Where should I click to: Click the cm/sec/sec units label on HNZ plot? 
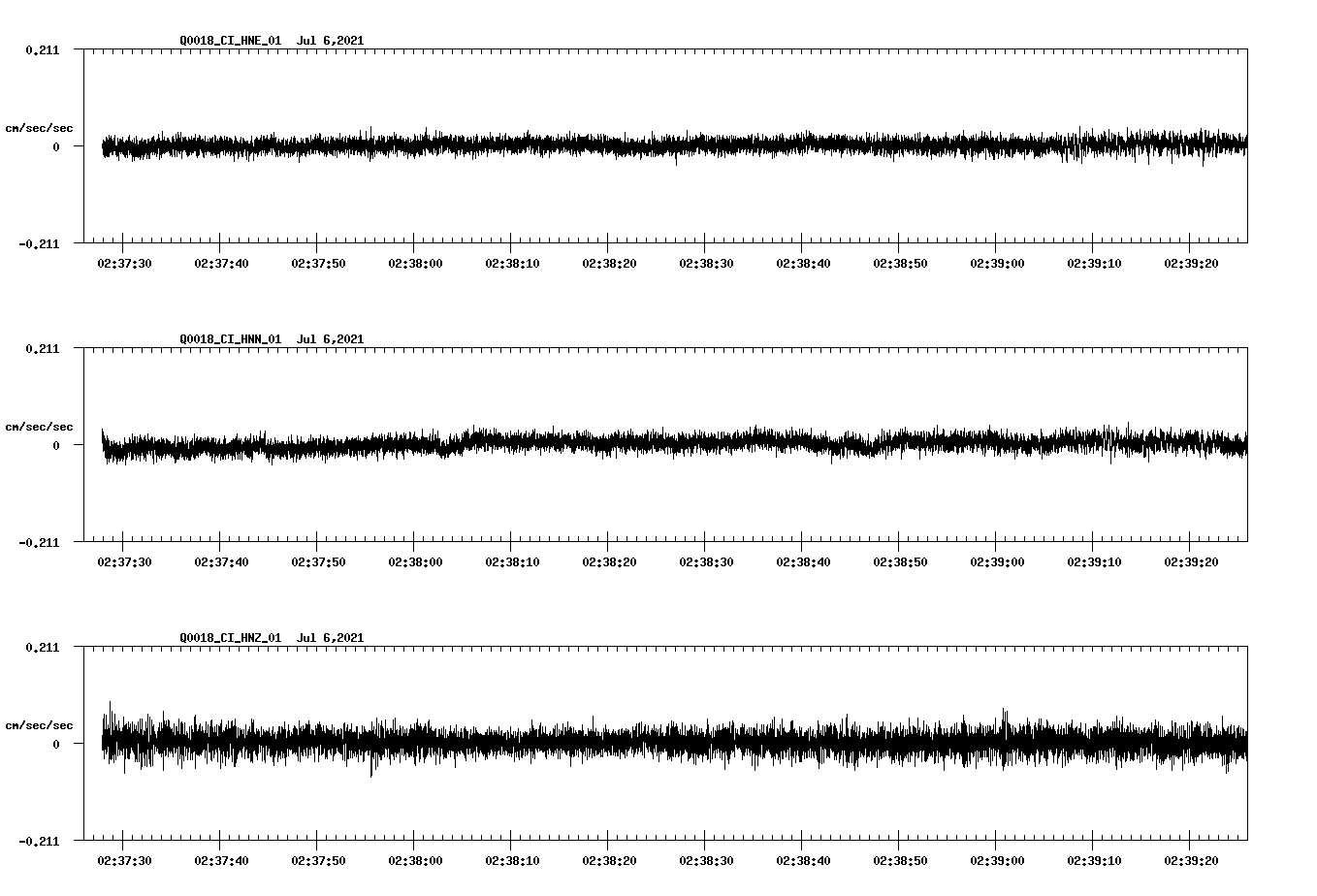[x=39, y=724]
